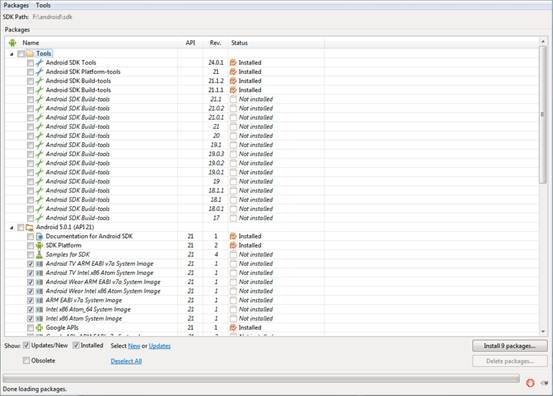Click the Documentation for Android SDK icon
Image resolution: width=553 pixels, height=396 pixels.
tap(40, 236)
